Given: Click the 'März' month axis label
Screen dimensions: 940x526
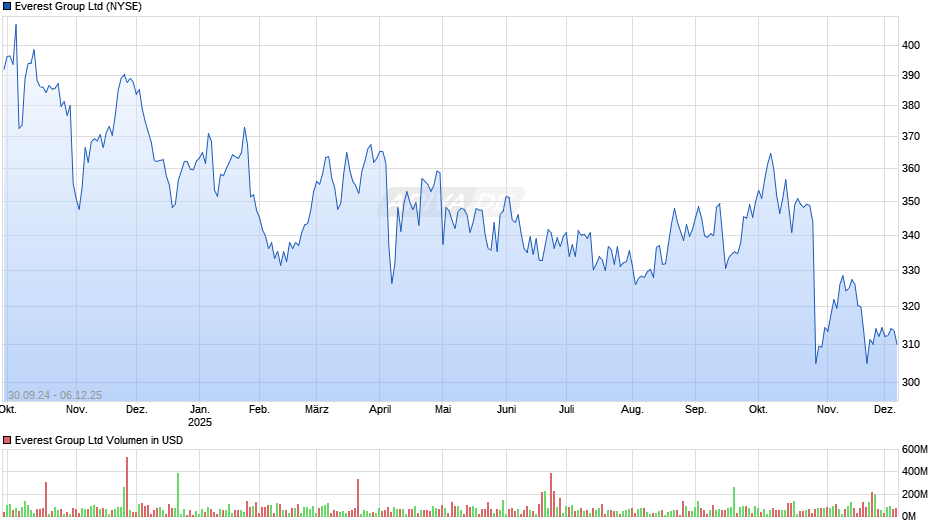Looking at the screenshot, I should pos(317,410).
